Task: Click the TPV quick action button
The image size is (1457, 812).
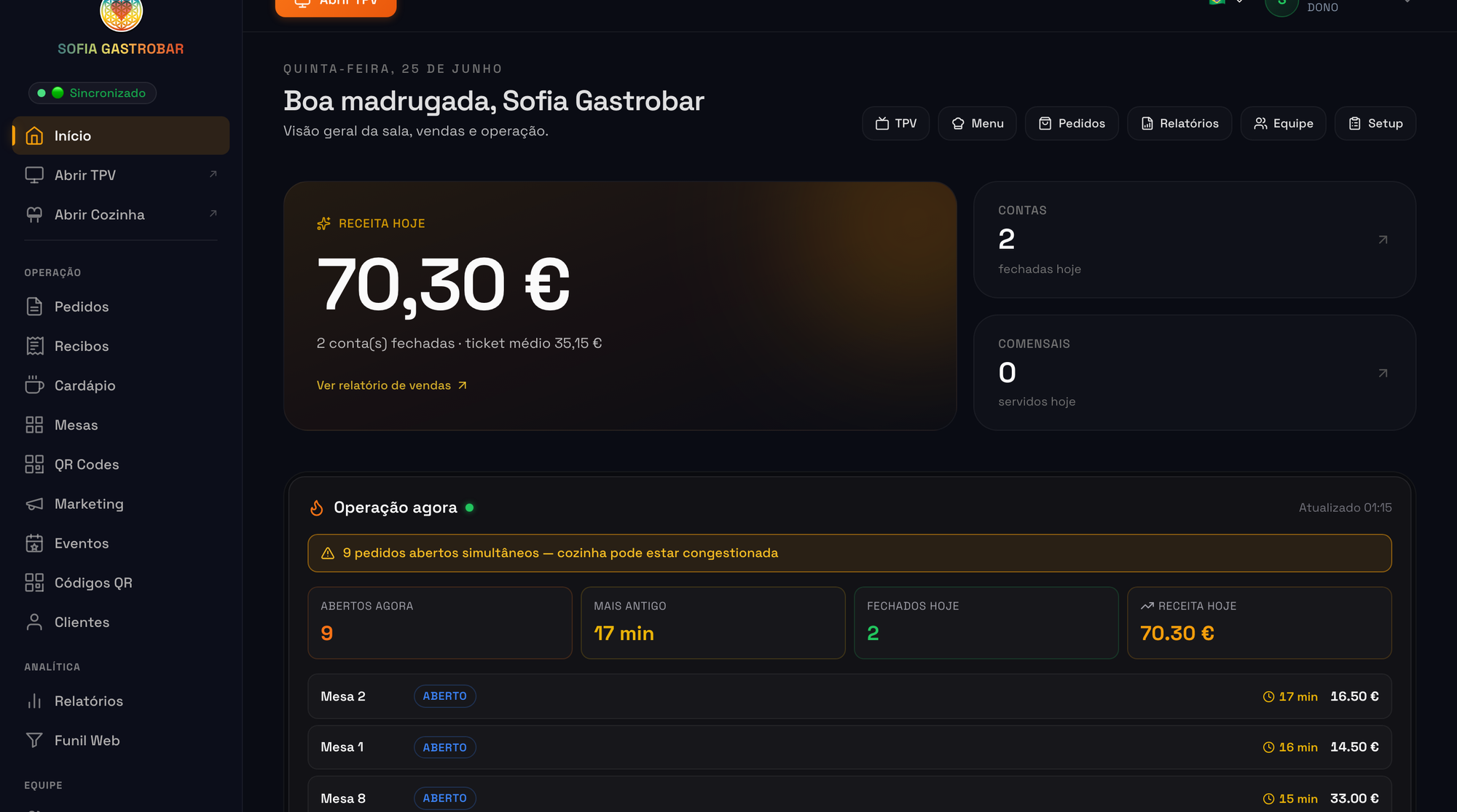Action: point(896,123)
